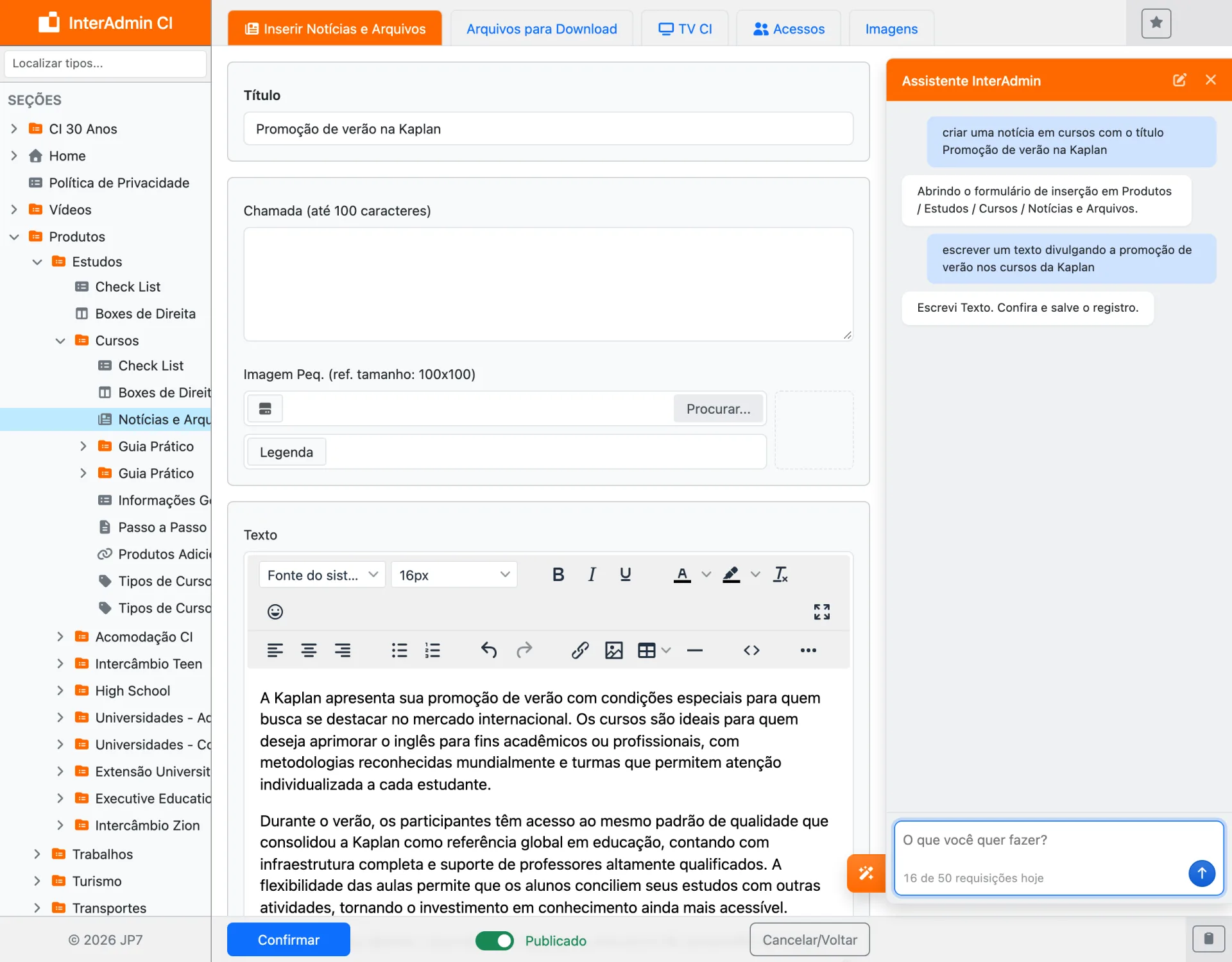
Task: Collapse the Produtos section
Action: tap(14, 237)
